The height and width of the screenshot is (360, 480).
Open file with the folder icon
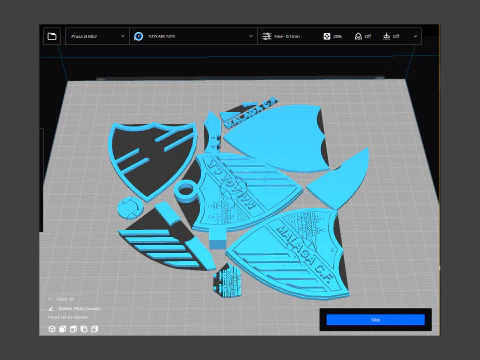52,36
